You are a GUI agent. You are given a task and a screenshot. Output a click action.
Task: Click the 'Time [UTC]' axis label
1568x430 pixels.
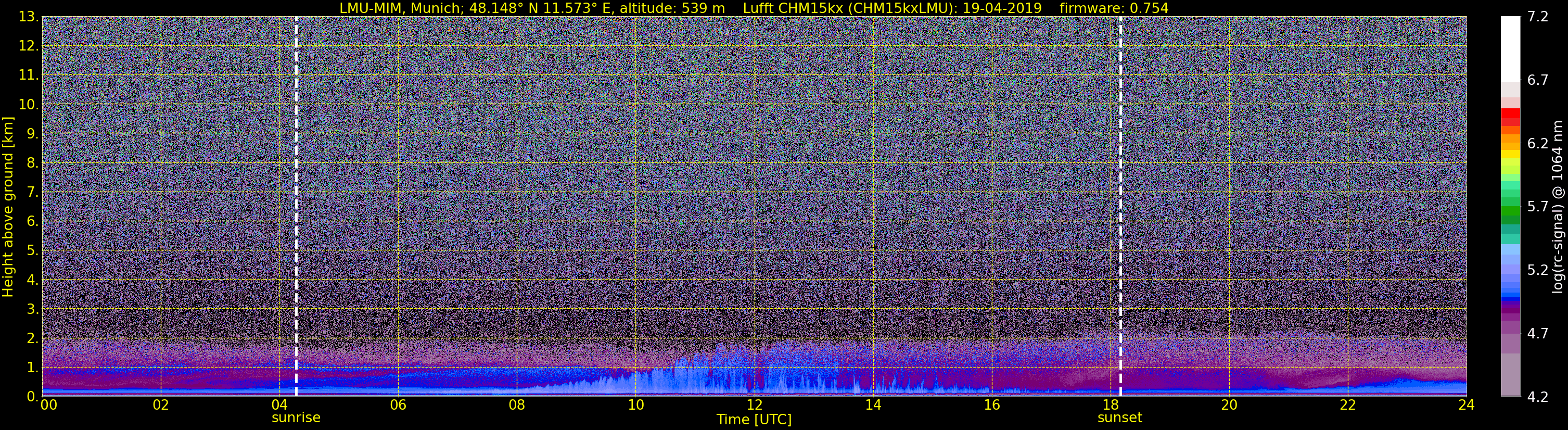(x=754, y=420)
